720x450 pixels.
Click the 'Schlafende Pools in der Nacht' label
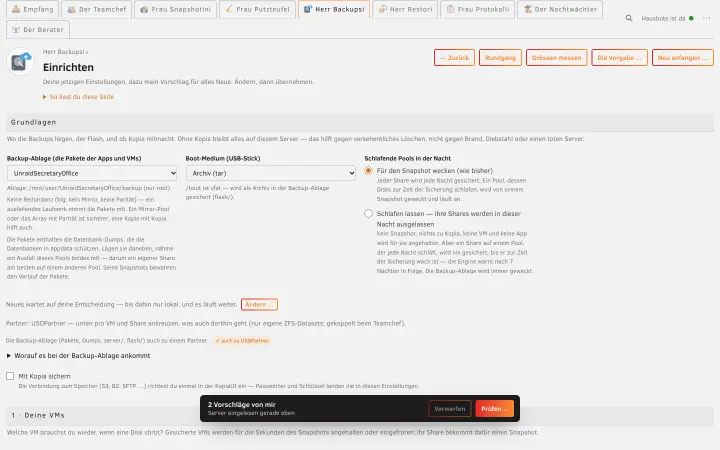pyautogui.click(x=407, y=158)
